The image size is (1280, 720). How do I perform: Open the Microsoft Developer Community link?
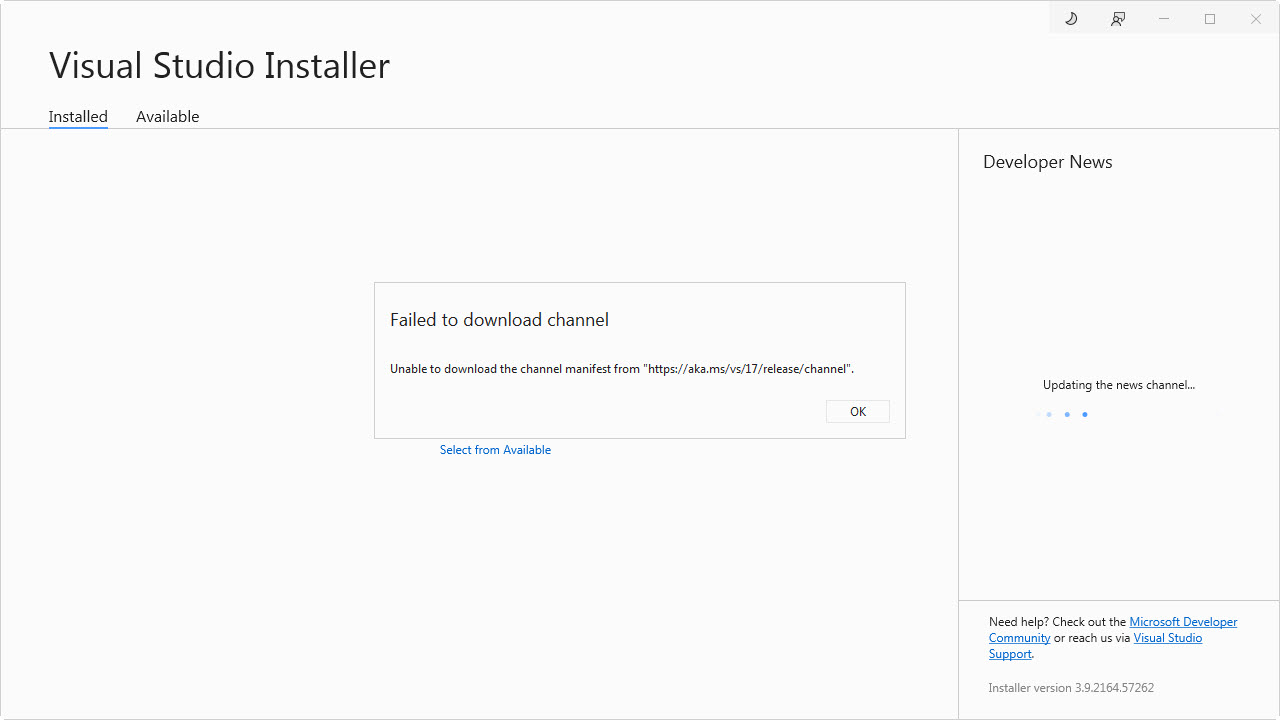(x=1183, y=622)
